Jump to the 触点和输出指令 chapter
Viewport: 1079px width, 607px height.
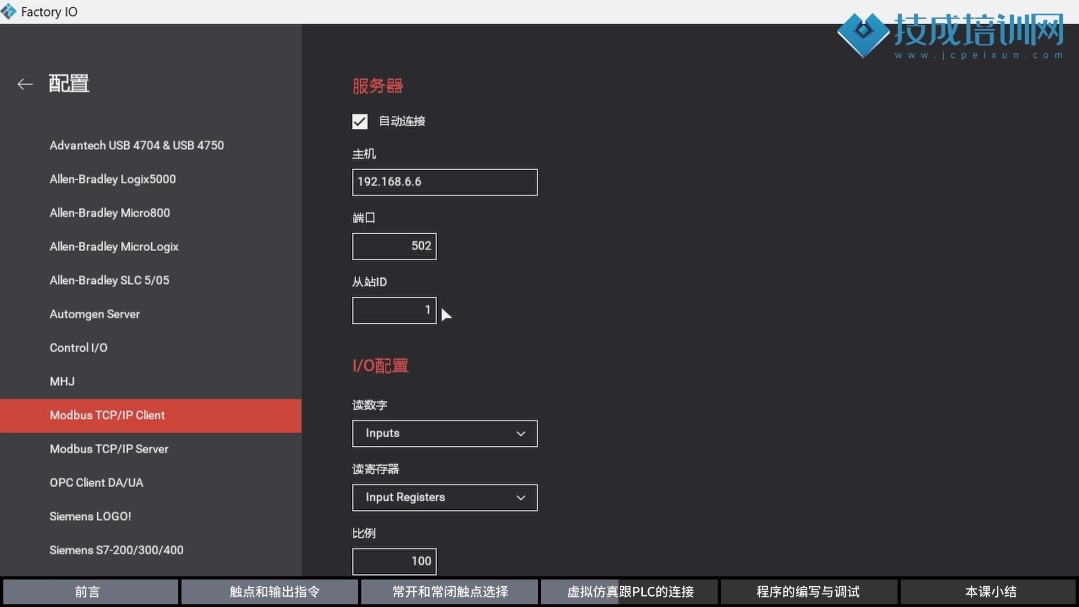point(270,592)
